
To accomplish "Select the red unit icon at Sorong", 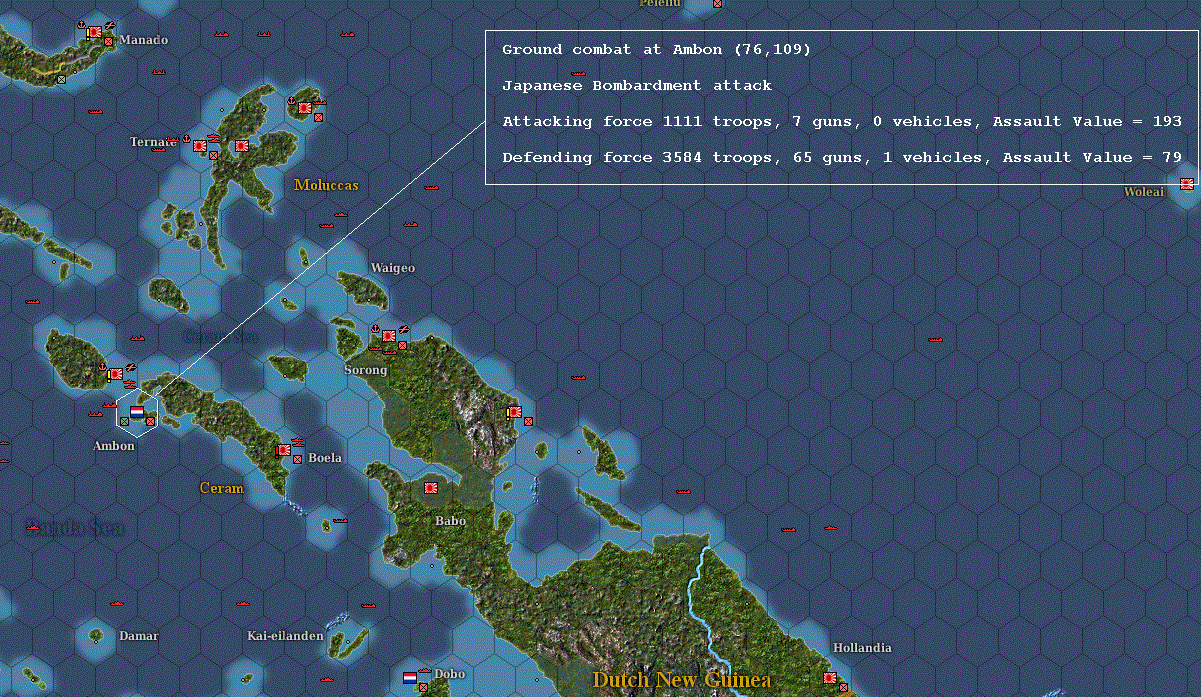I will coord(402,345).
